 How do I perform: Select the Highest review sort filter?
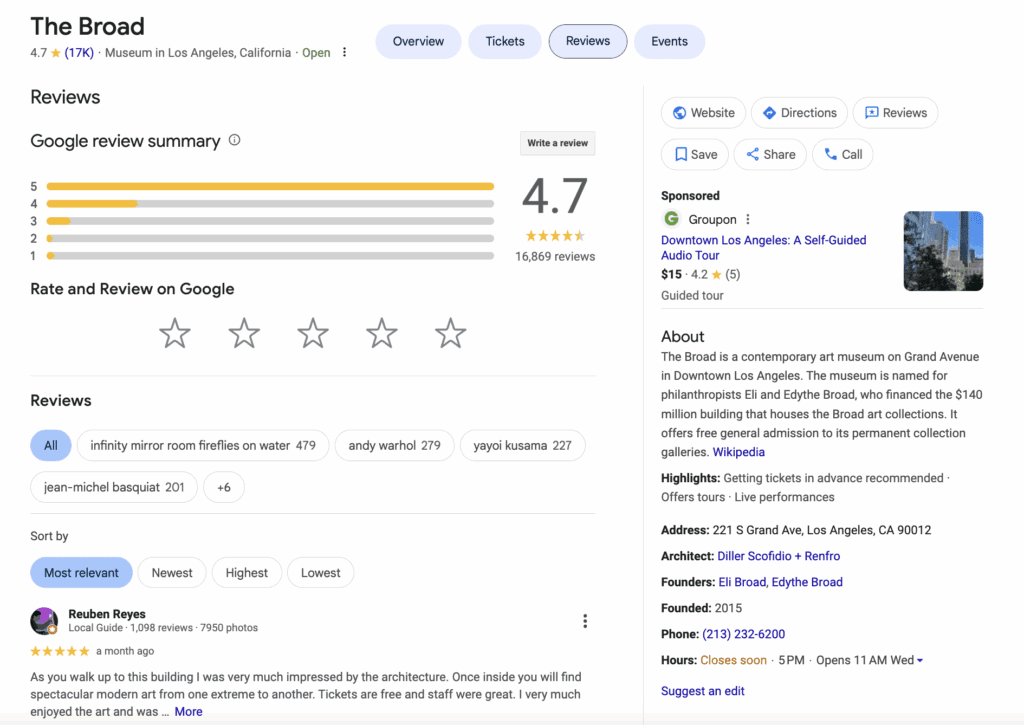(x=246, y=572)
